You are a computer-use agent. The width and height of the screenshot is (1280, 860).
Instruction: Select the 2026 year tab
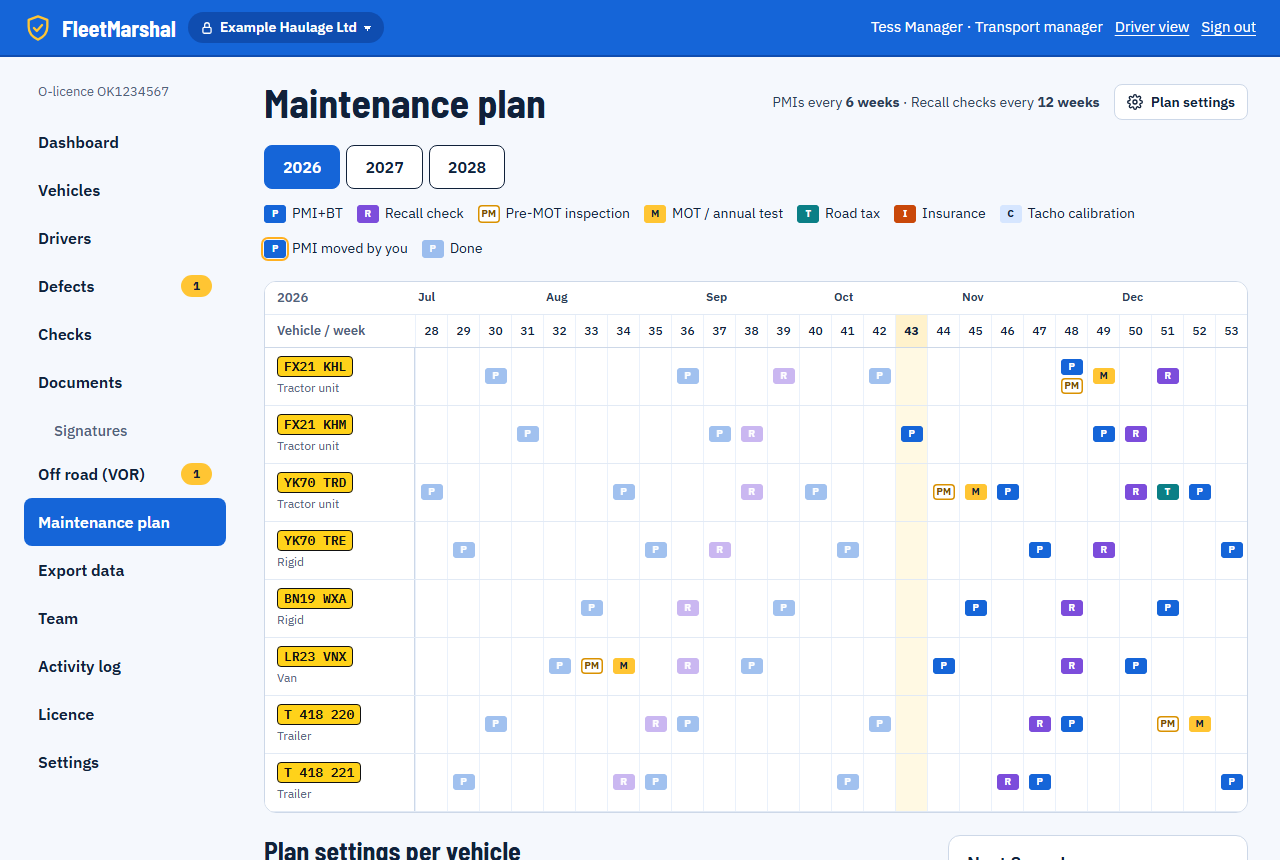(302, 167)
